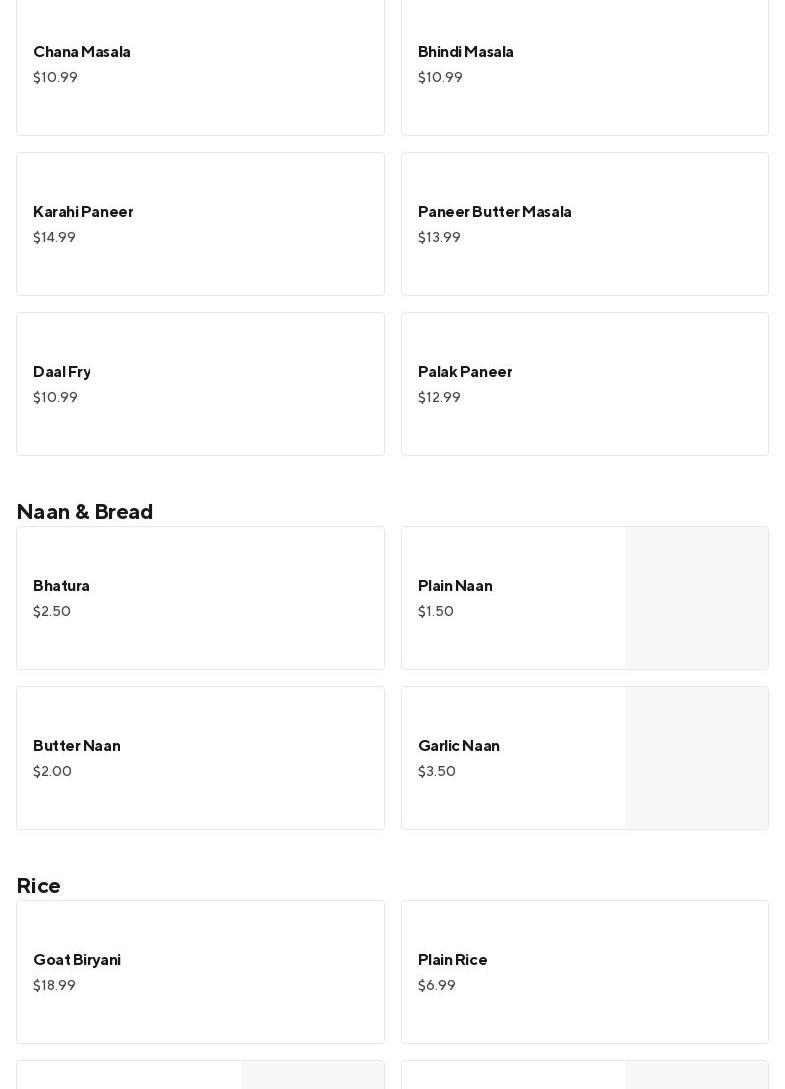Viewport: 785px width, 1089px height.
Task: Click the Garlic Naan image thumbnail
Action: click(x=697, y=758)
